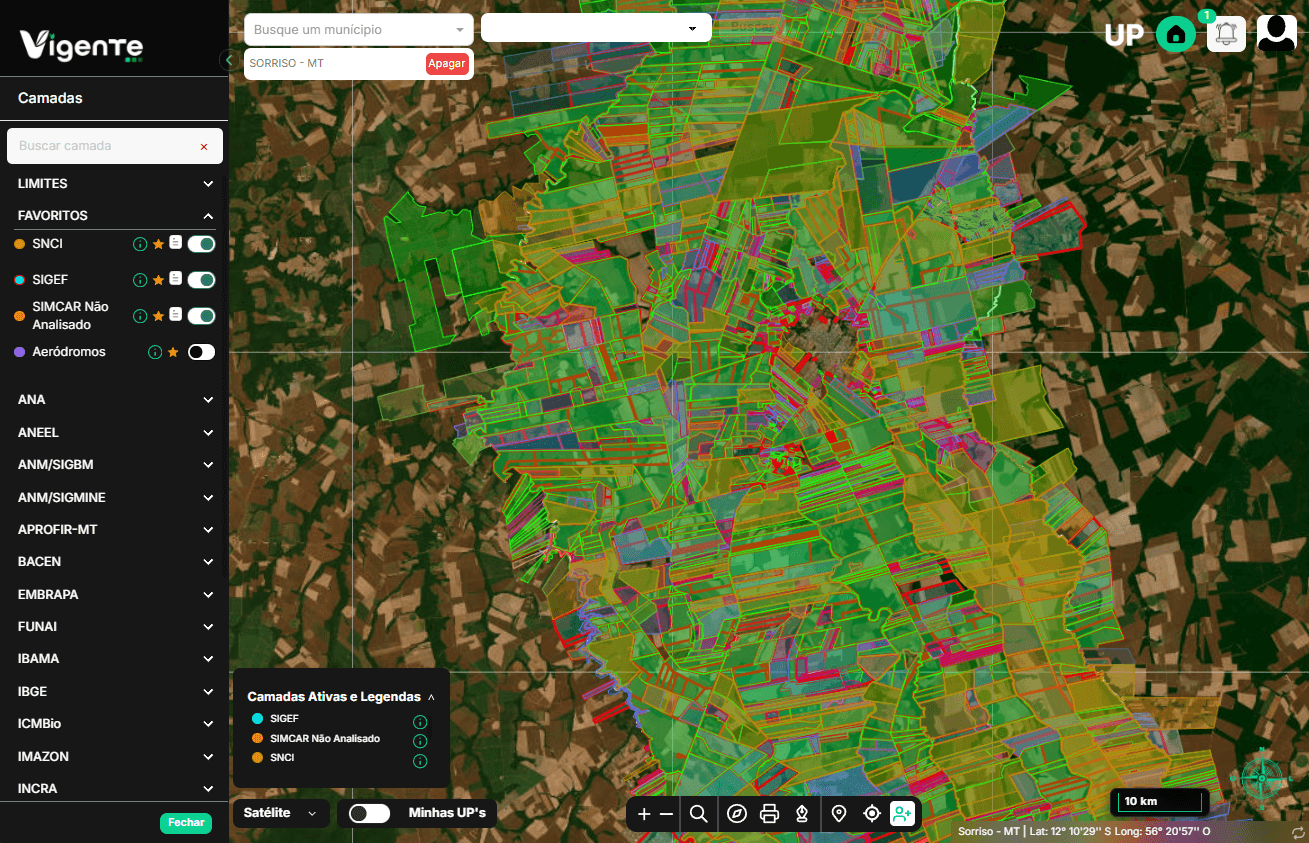Expand the ANM/SIGBM layer group
This screenshot has width=1309, height=843.
[114, 465]
